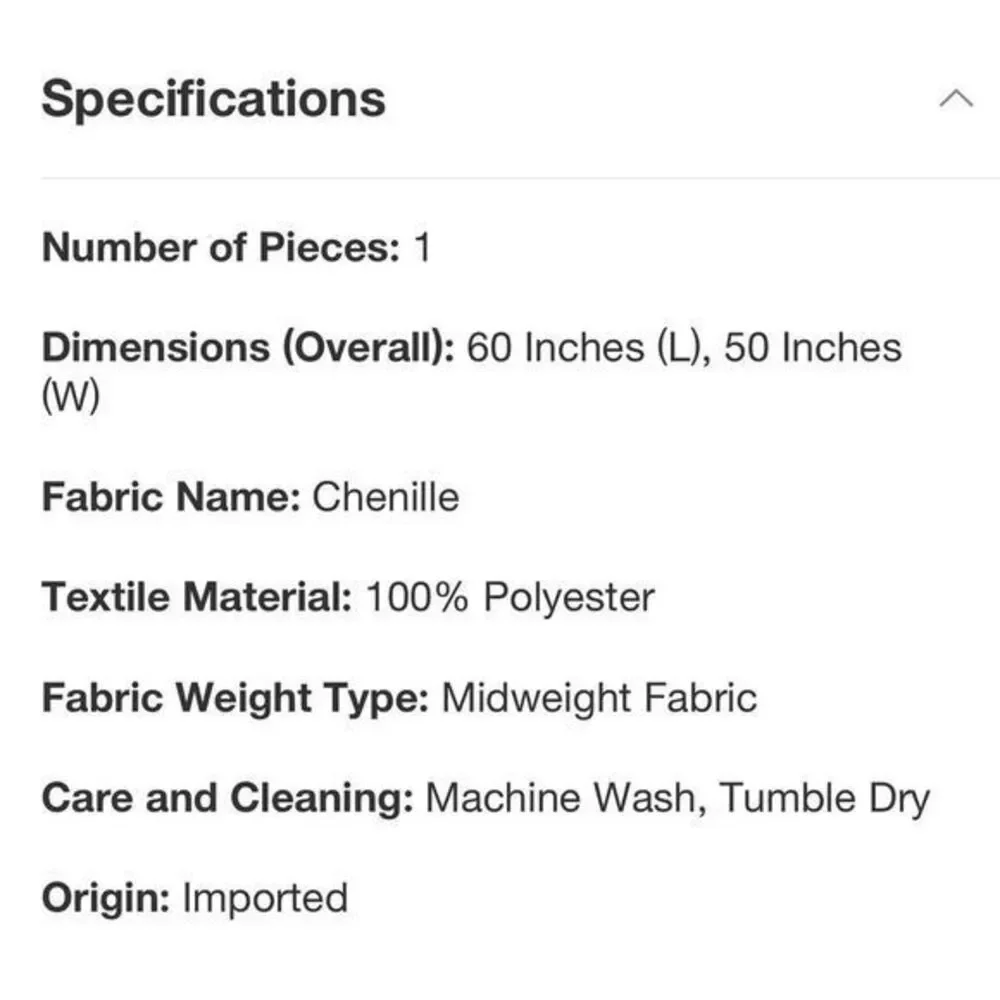Screen dimensions: 1000x1000
Task: Click the Origin label
Action: 106,899
